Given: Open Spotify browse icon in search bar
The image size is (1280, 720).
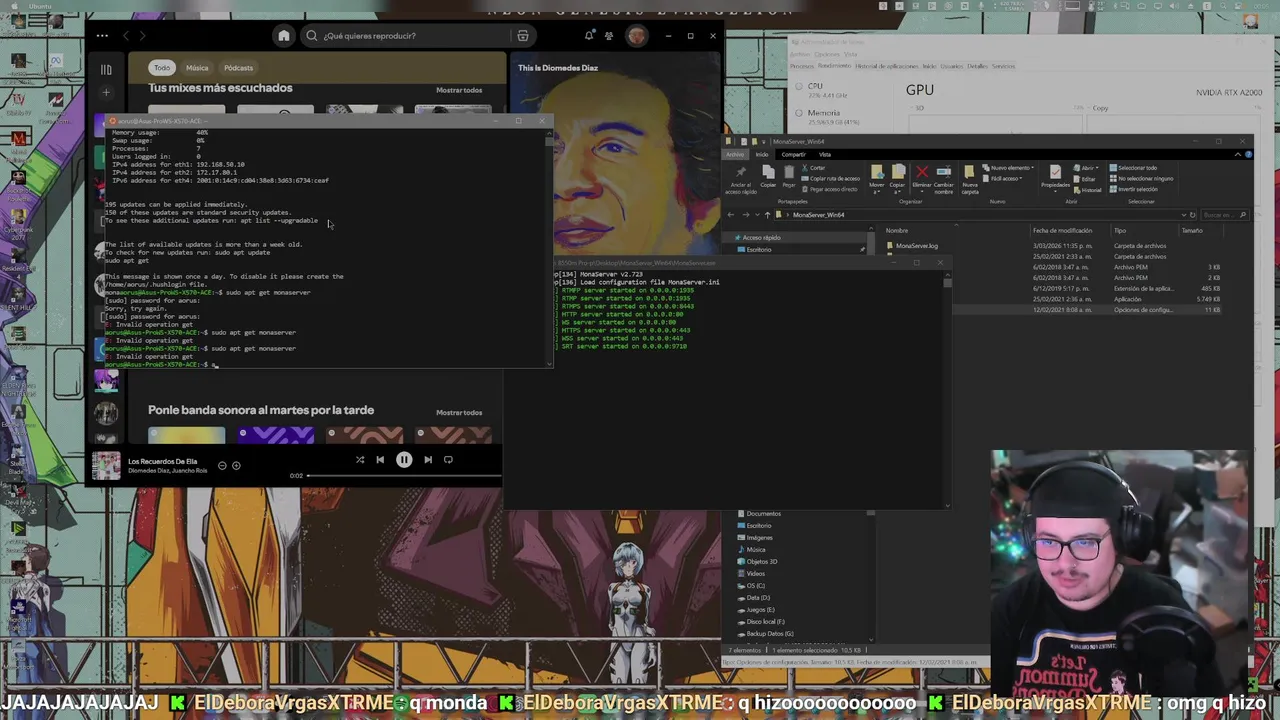Looking at the screenshot, I should 523,36.
